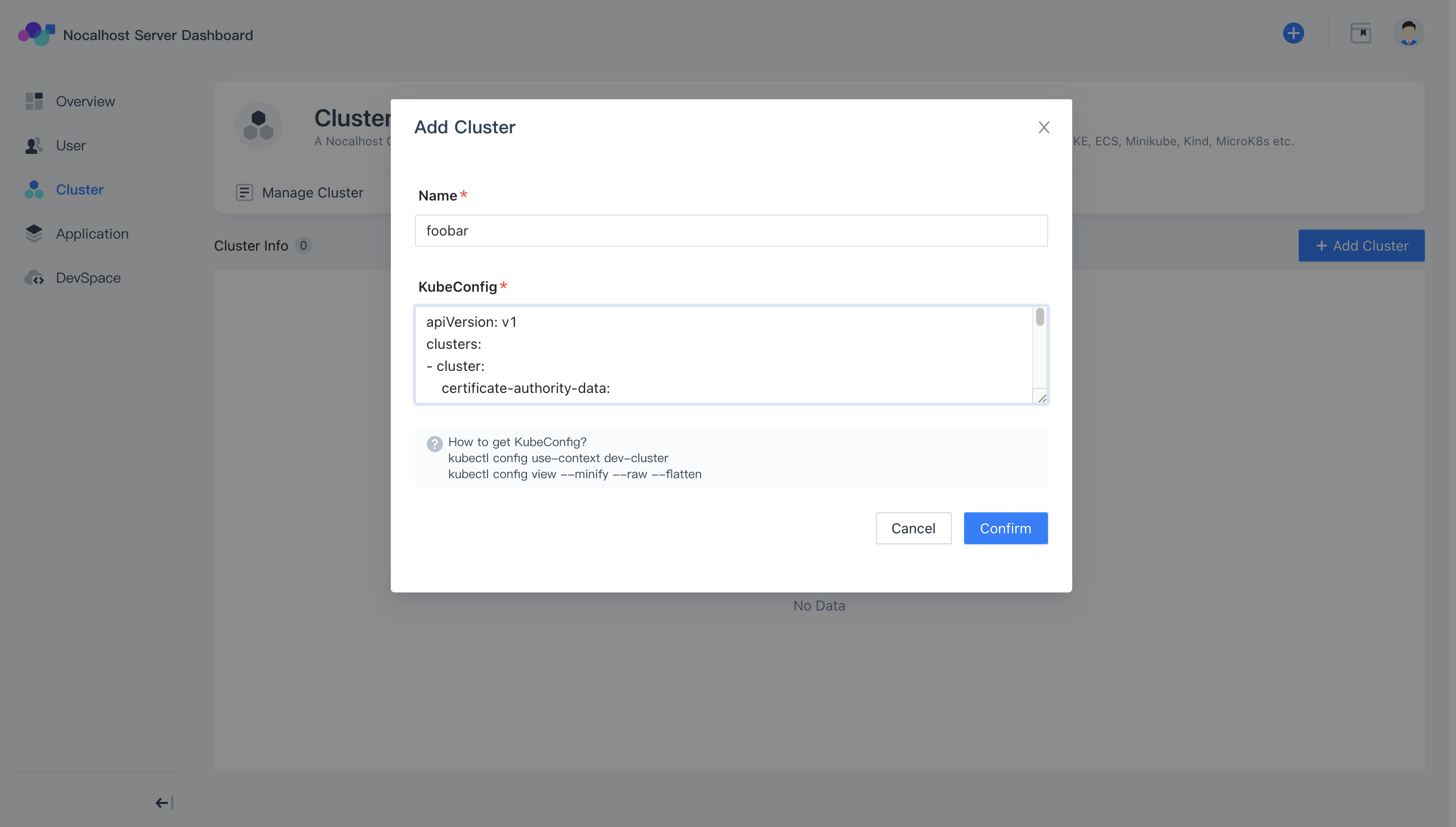Click the Add Cluster plus icon top-right
Viewport: 1456px width, 827px height.
coord(1293,33)
